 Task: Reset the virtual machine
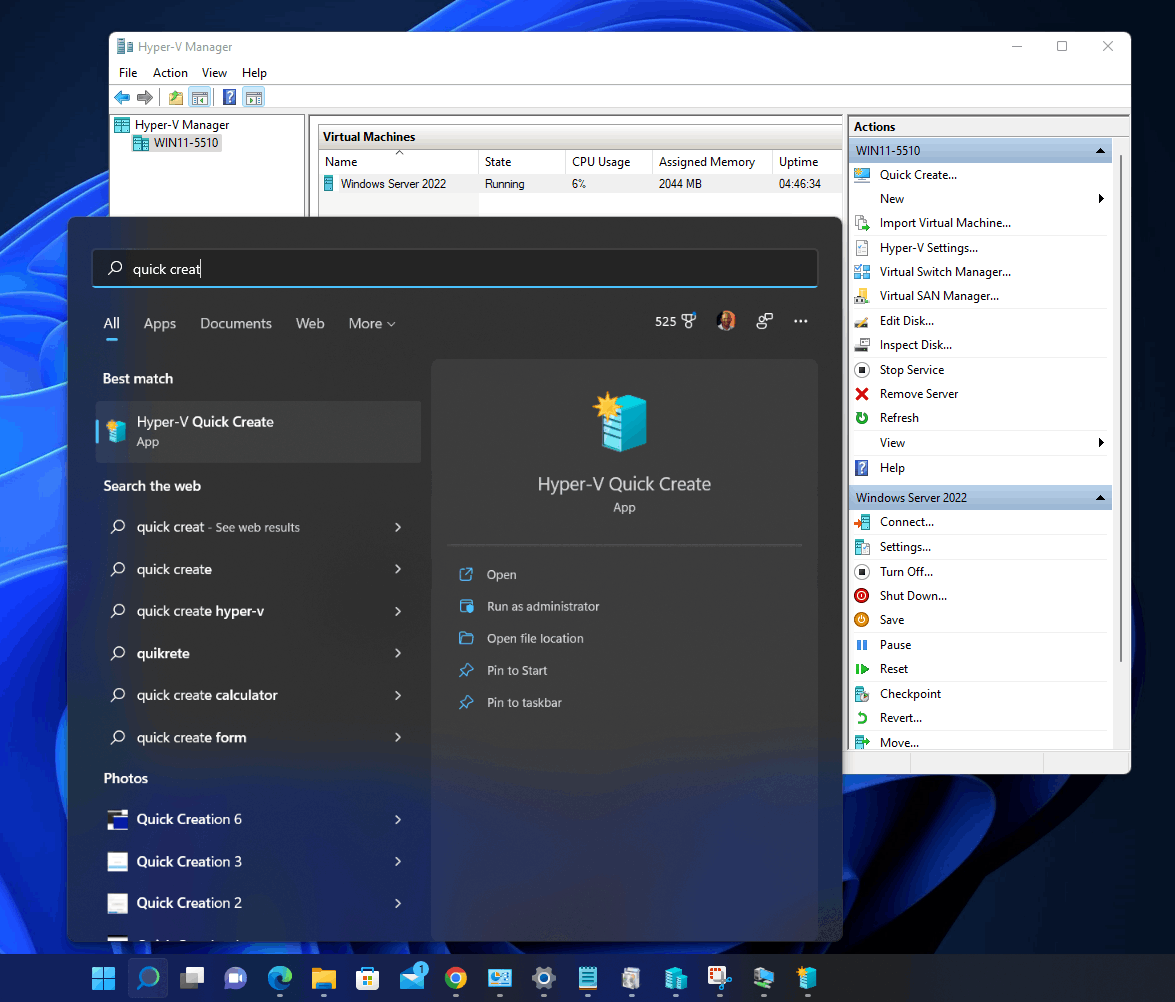(894, 668)
